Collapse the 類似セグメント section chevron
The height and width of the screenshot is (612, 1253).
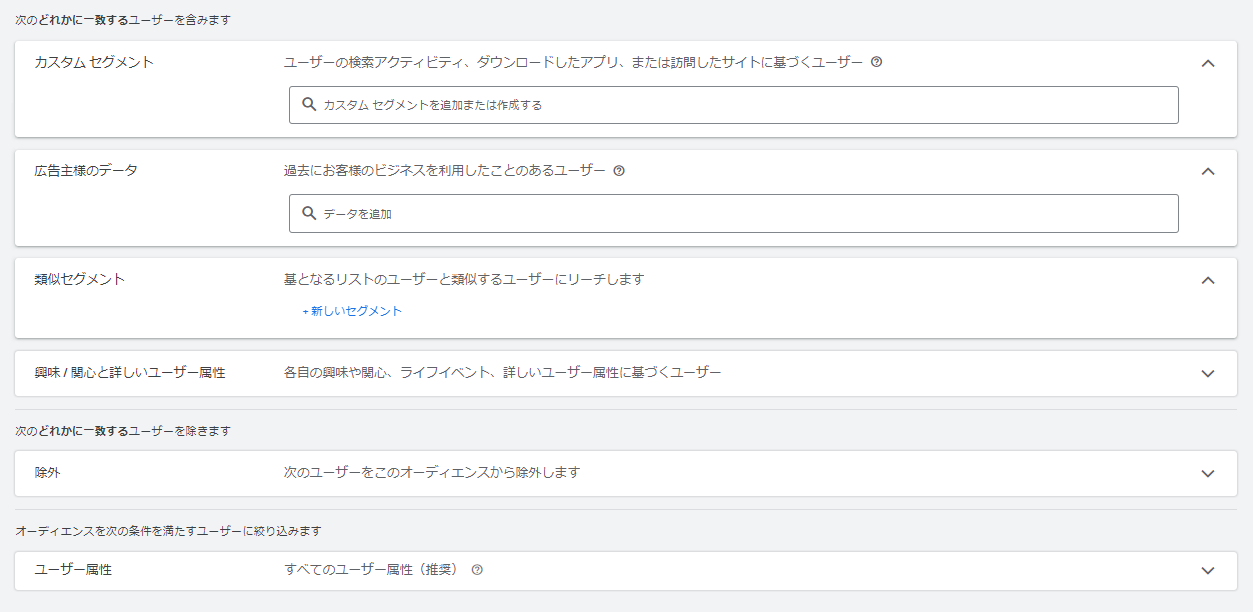[x=1207, y=280]
